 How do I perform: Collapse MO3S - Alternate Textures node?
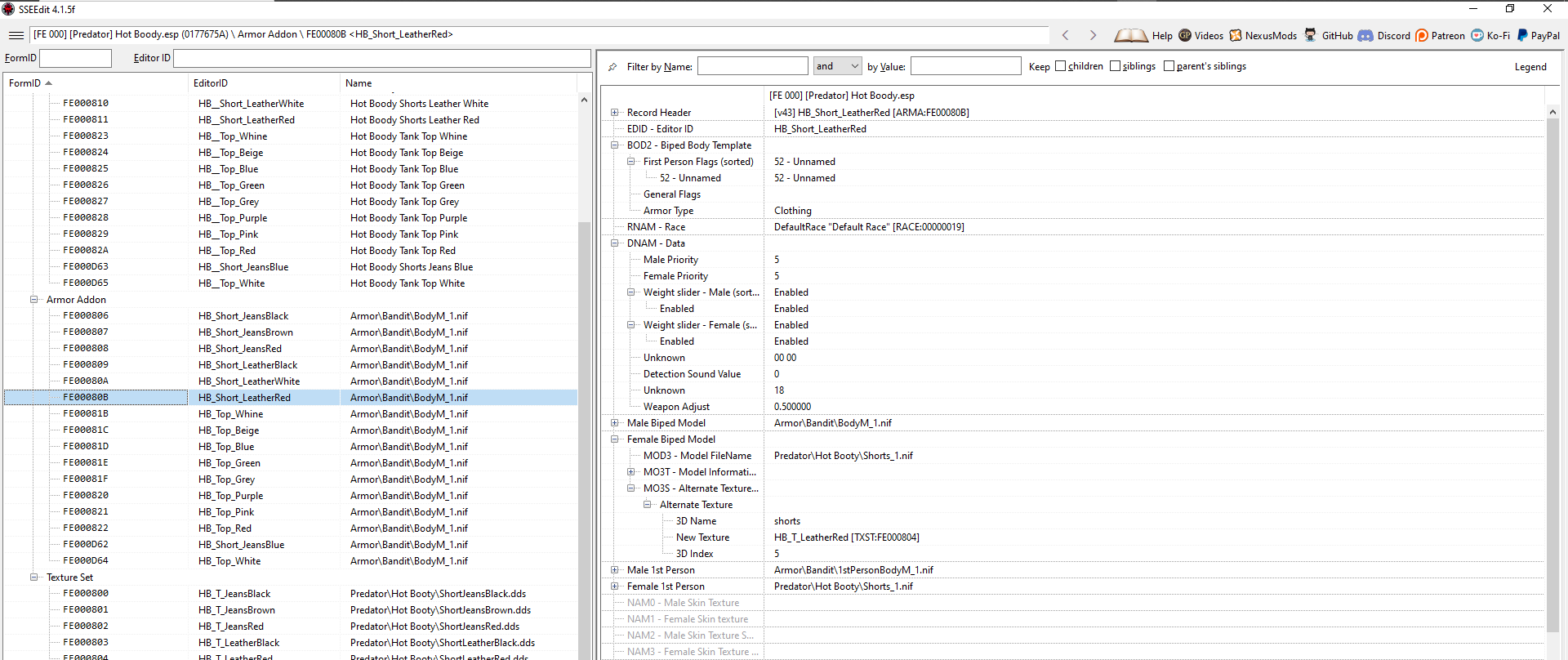631,488
